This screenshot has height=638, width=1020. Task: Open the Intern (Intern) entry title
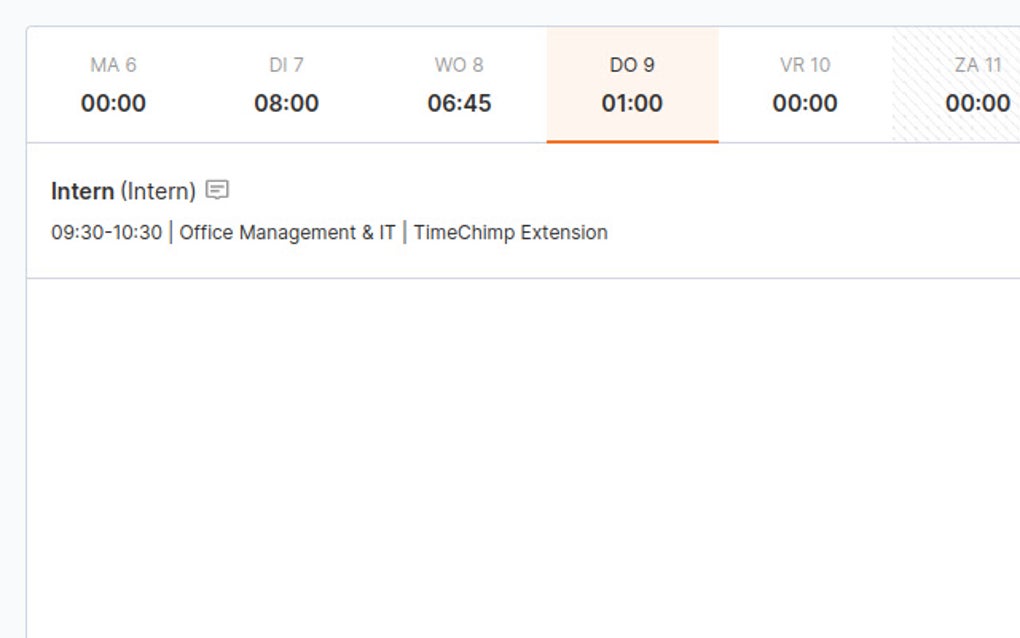pyautogui.click(x=122, y=191)
